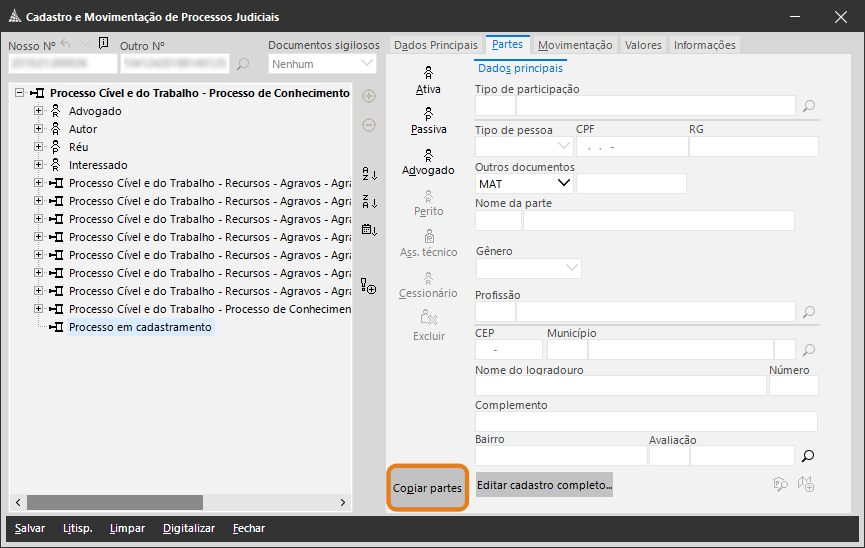This screenshot has height=548, width=865.
Task: Open the Dados Principais tab
Action: [x=436, y=45]
